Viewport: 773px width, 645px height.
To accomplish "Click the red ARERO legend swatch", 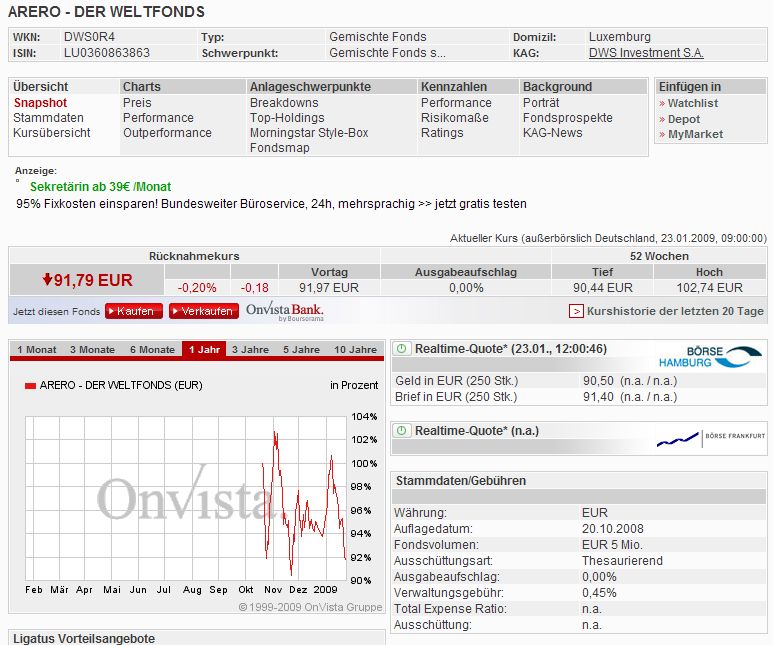I will pyautogui.click(x=29, y=385).
